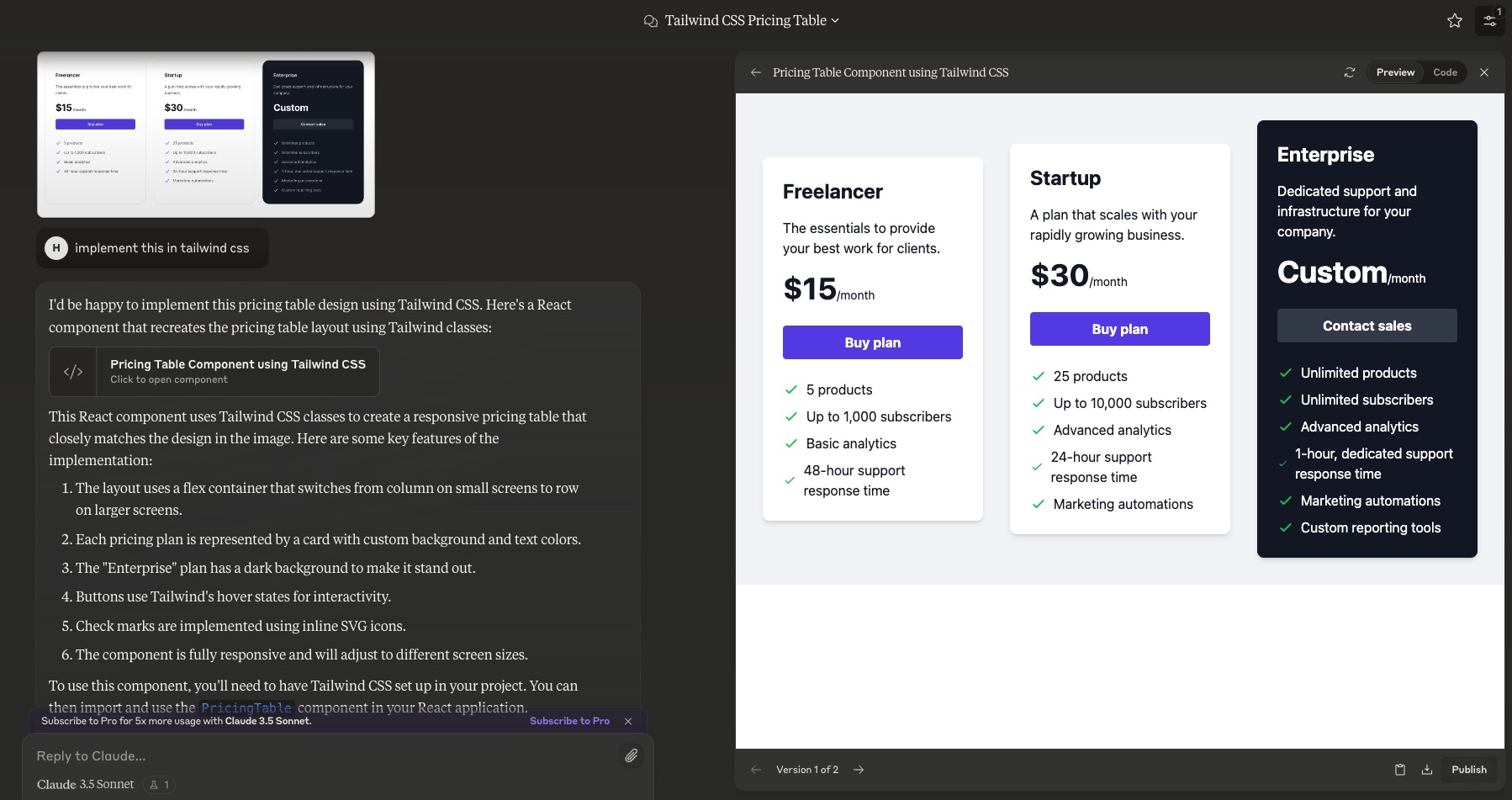Screen dimensions: 1512x800
Task: Click checkmark beside Unlimited products
Action: click(1286, 373)
